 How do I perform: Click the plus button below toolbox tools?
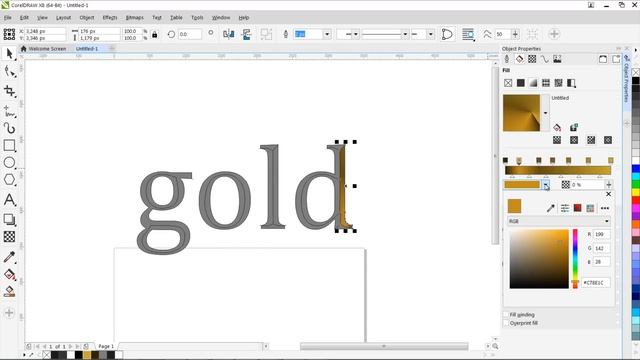tap(9, 313)
